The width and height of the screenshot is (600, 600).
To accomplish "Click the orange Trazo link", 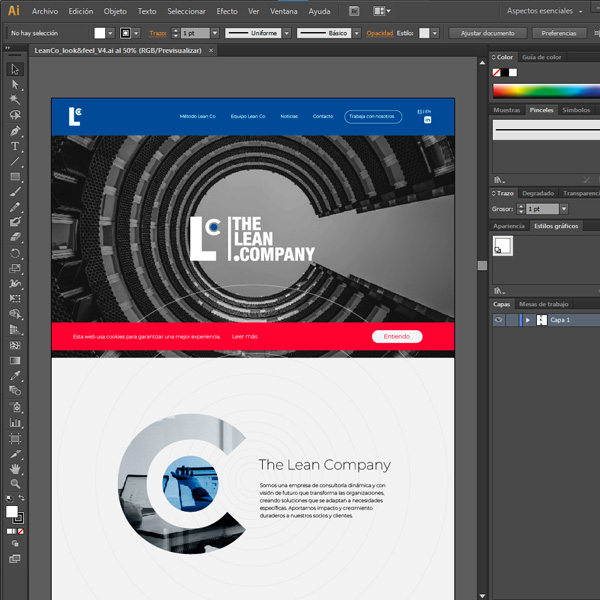I will click(158, 33).
